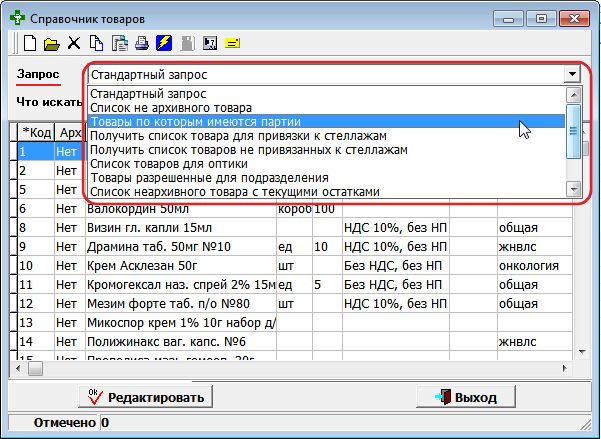
Task: Select 'Список товаров для оптики' option
Action: point(327,164)
